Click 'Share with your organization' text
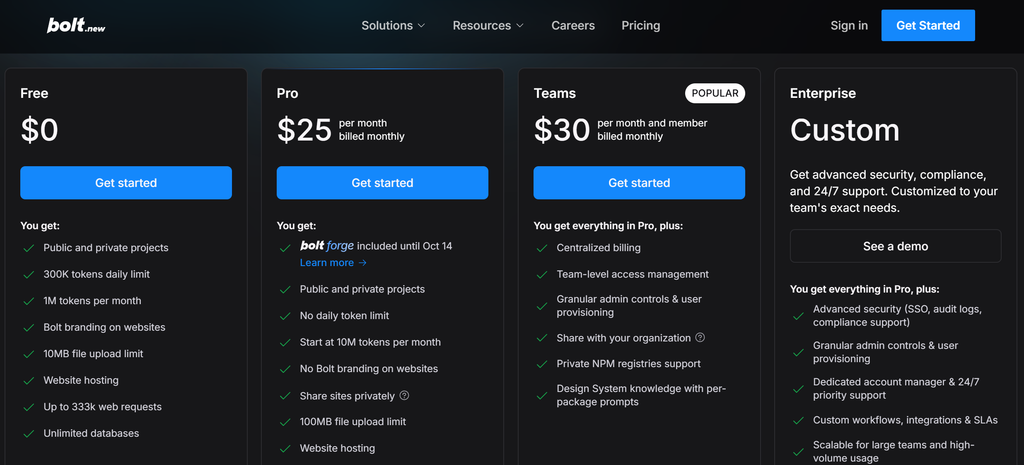The image size is (1024, 465). (624, 338)
